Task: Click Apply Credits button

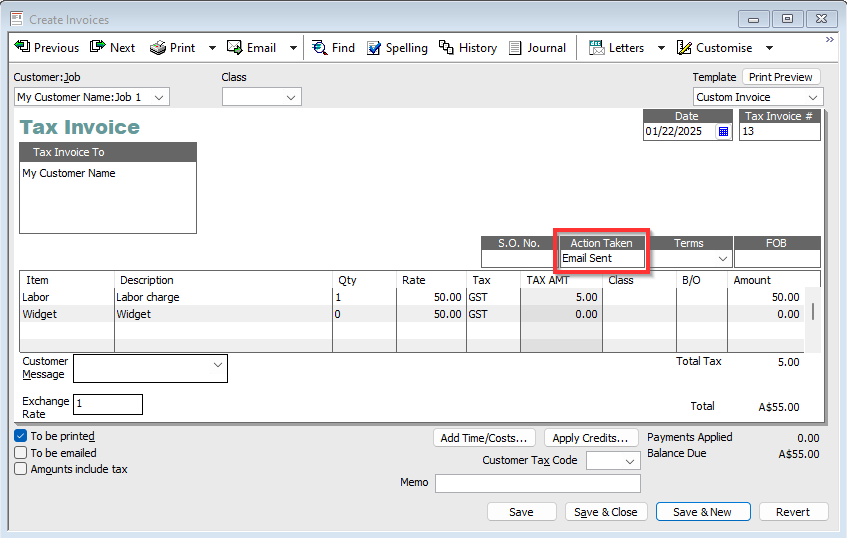Action: [x=590, y=438]
